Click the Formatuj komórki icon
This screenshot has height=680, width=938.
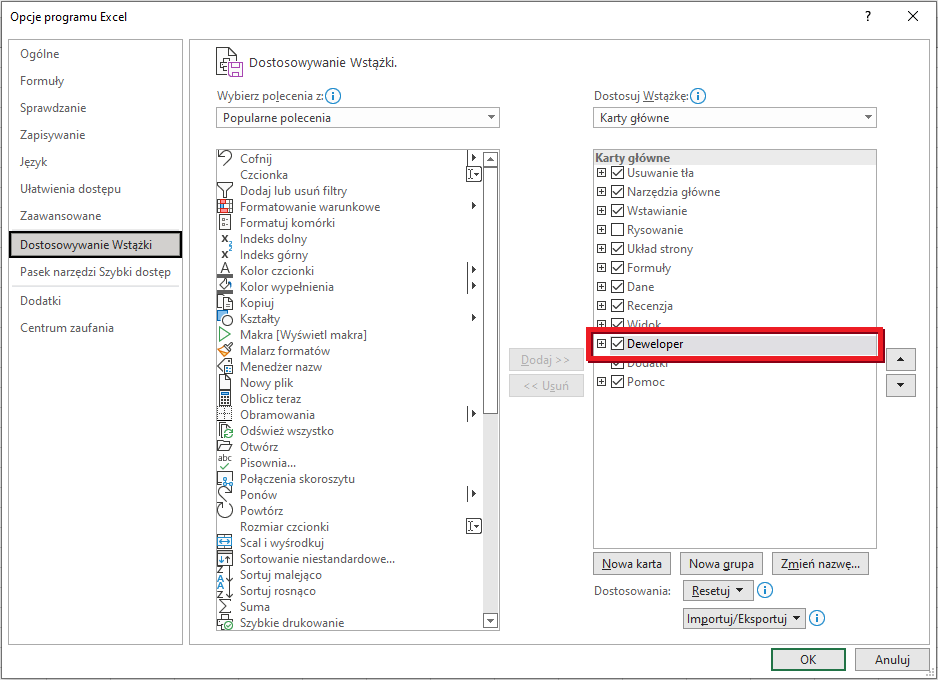[224, 222]
